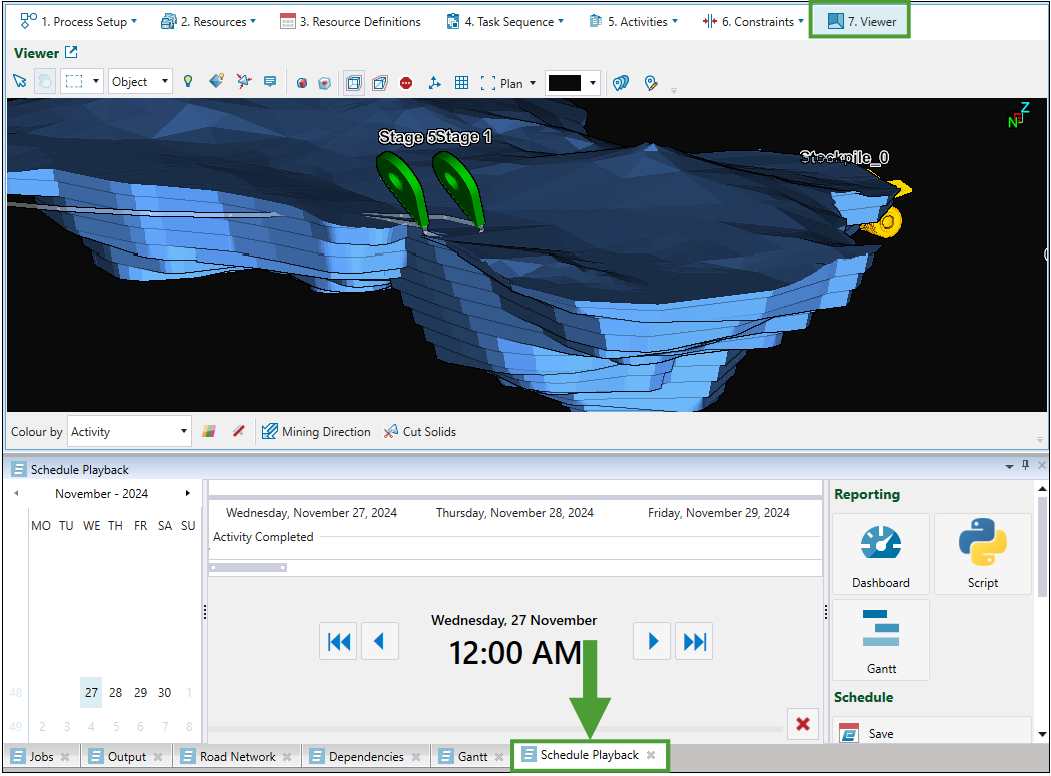The image size is (1051, 776).
Task: Click the multiple location markers icon
Action: pyautogui.click(x=621, y=83)
